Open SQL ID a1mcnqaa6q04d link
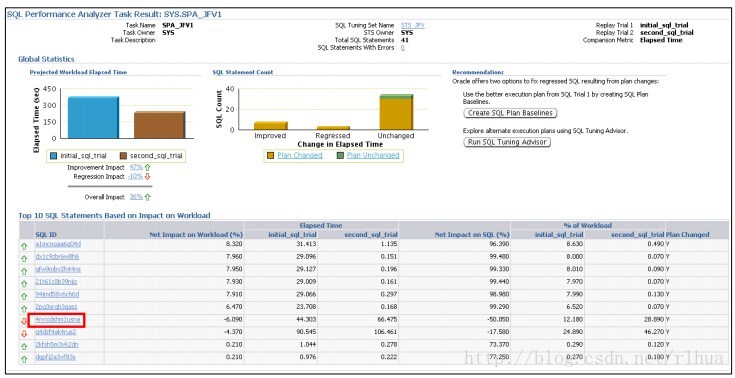 [x=58, y=244]
